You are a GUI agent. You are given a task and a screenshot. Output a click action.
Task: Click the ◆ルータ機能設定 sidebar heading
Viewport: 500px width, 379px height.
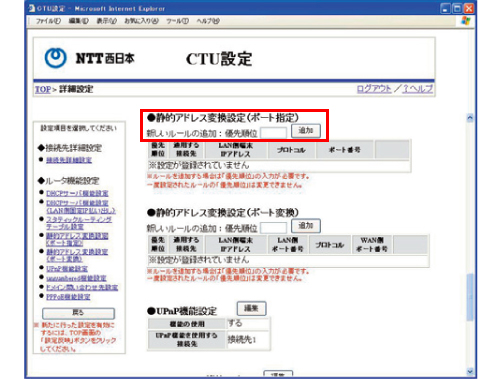(x=69, y=181)
